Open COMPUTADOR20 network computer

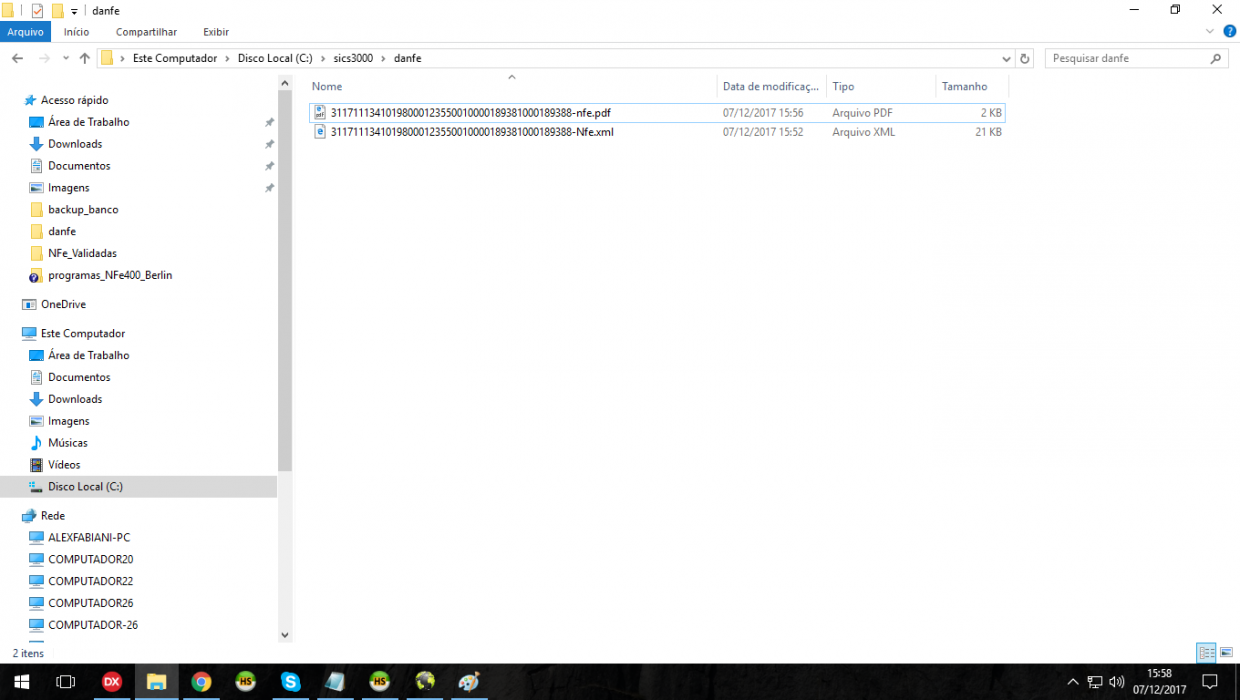tap(90, 559)
